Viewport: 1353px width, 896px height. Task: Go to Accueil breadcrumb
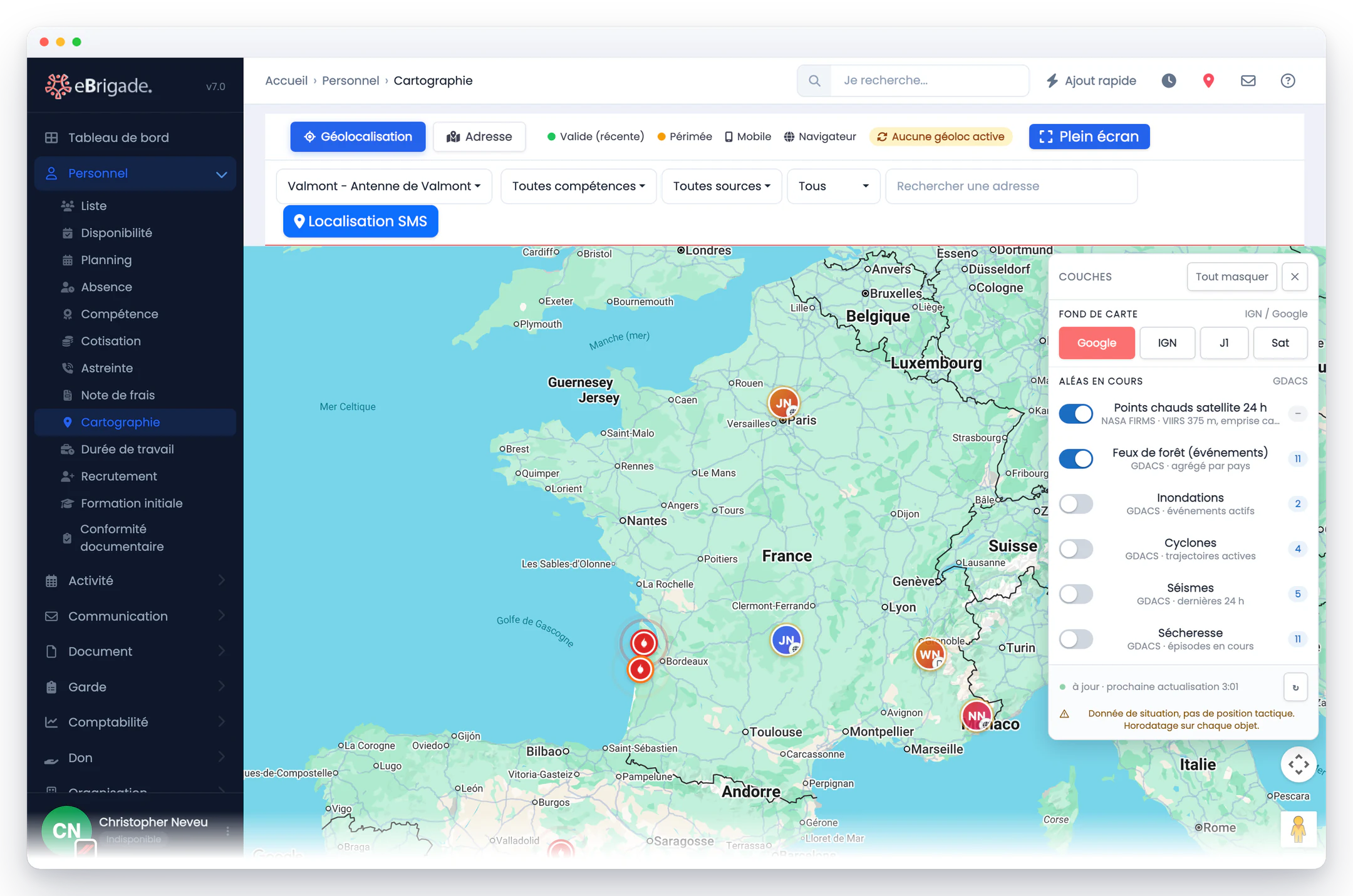pyautogui.click(x=286, y=81)
